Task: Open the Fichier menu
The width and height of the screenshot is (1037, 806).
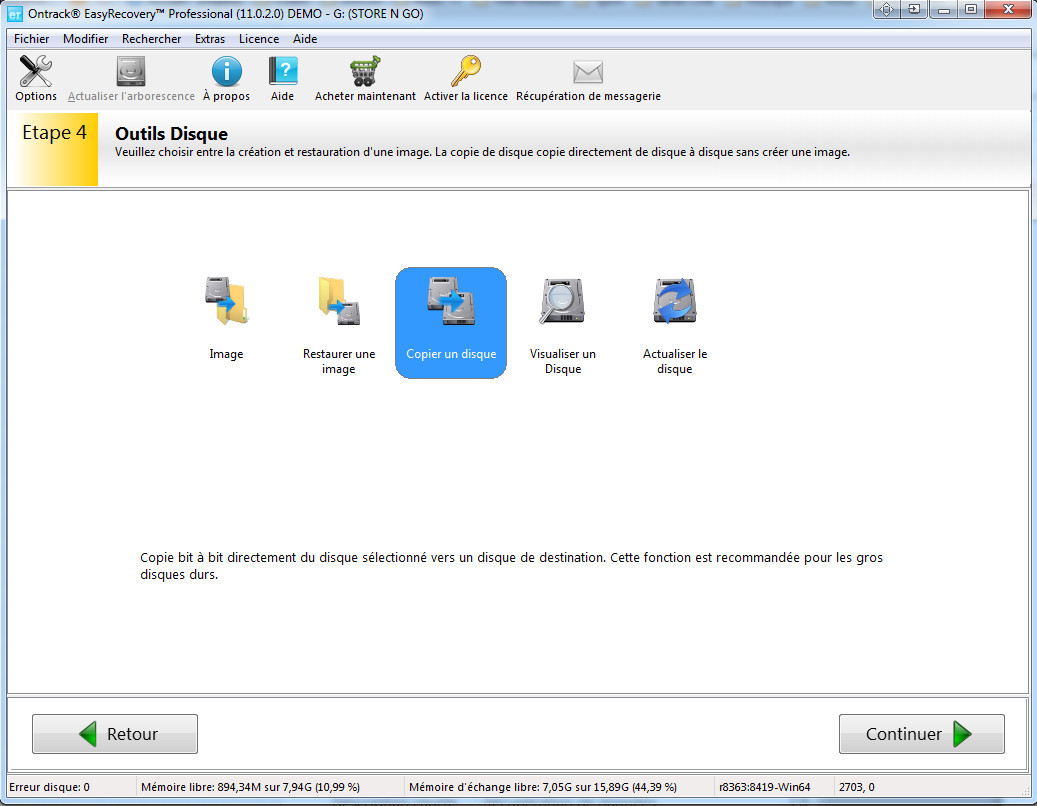Action: [31, 39]
